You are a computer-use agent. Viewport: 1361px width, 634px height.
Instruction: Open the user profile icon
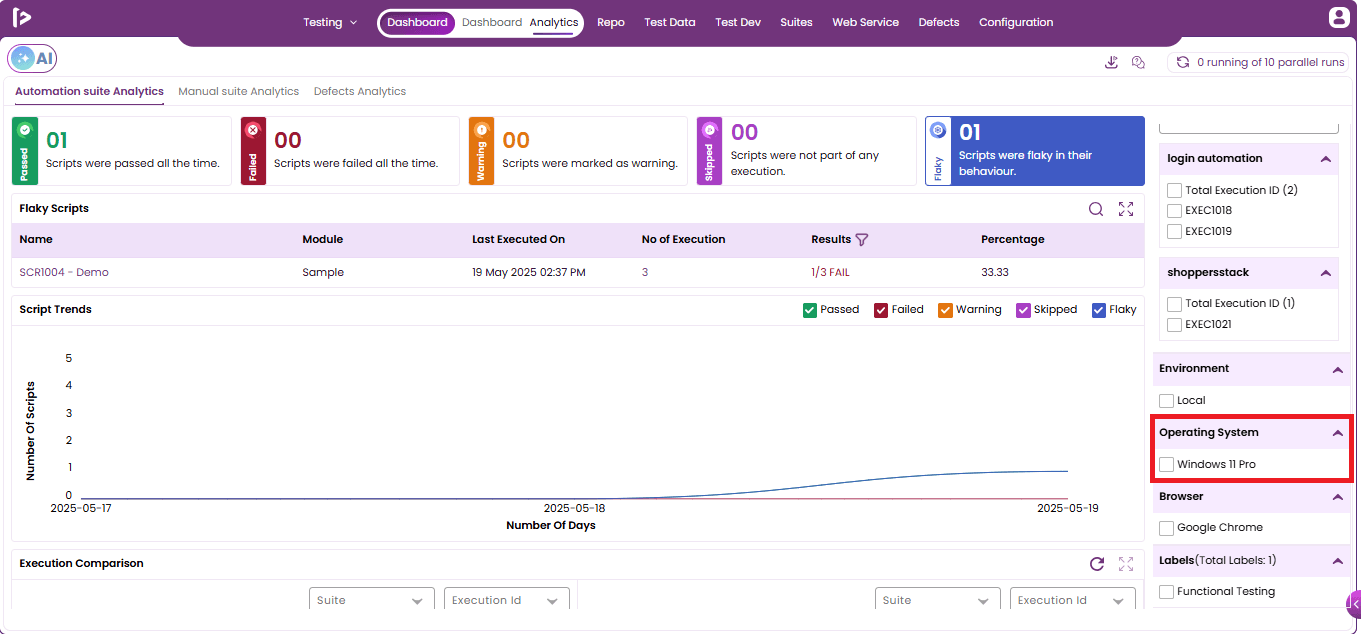pyautogui.click(x=1339, y=17)
